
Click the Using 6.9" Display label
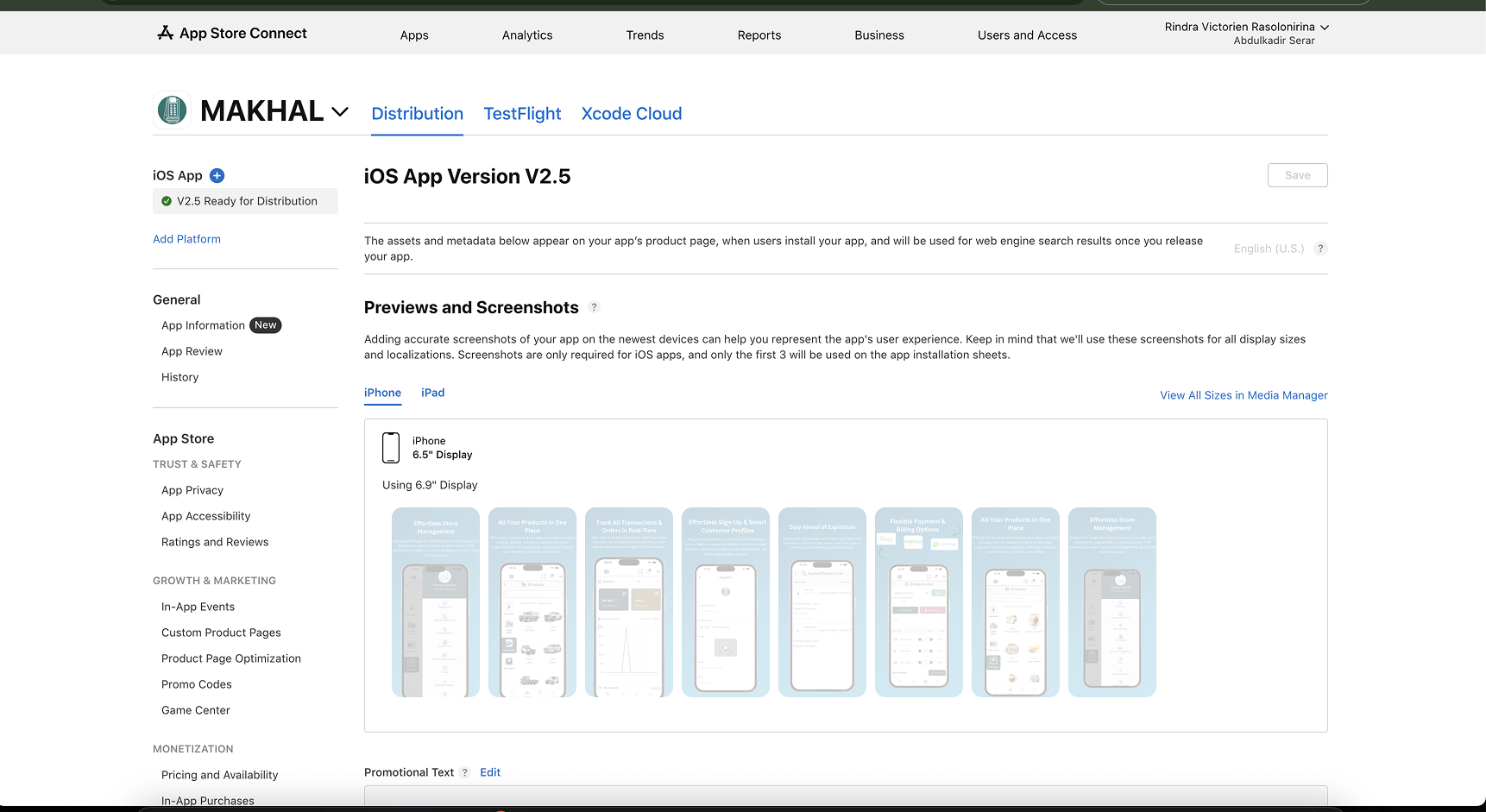430,485
